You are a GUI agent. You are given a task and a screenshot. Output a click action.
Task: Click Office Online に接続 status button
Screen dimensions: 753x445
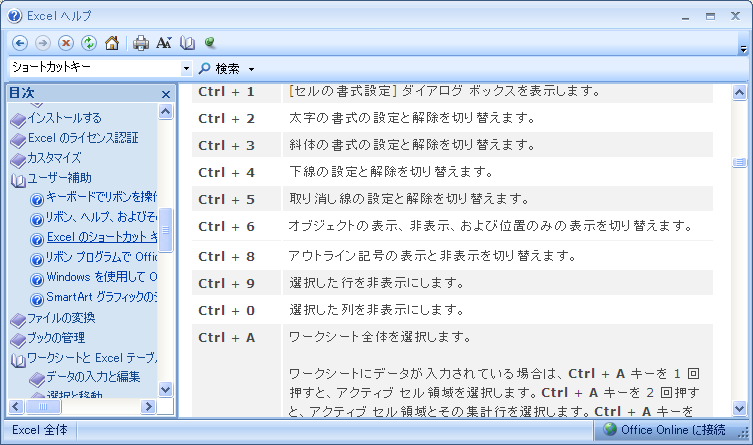click(665, 430)
